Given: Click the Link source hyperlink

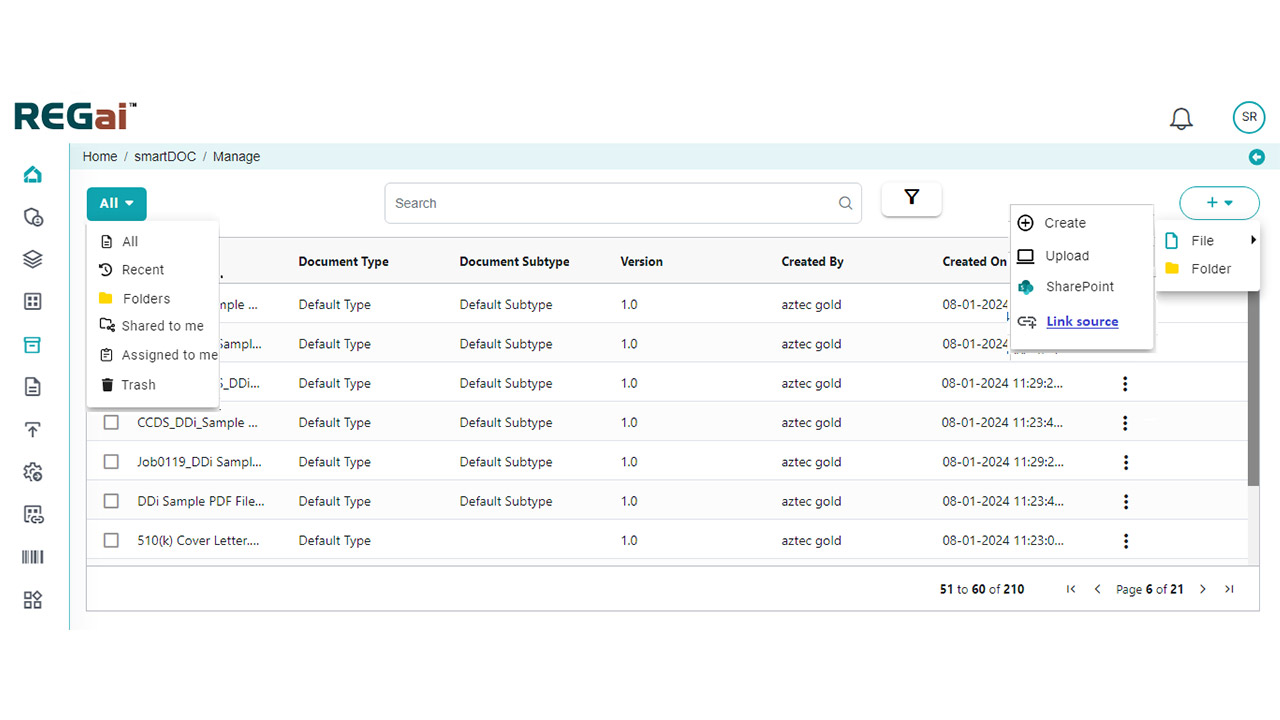Looking at the screenshot, I should tap(1082, 322).
